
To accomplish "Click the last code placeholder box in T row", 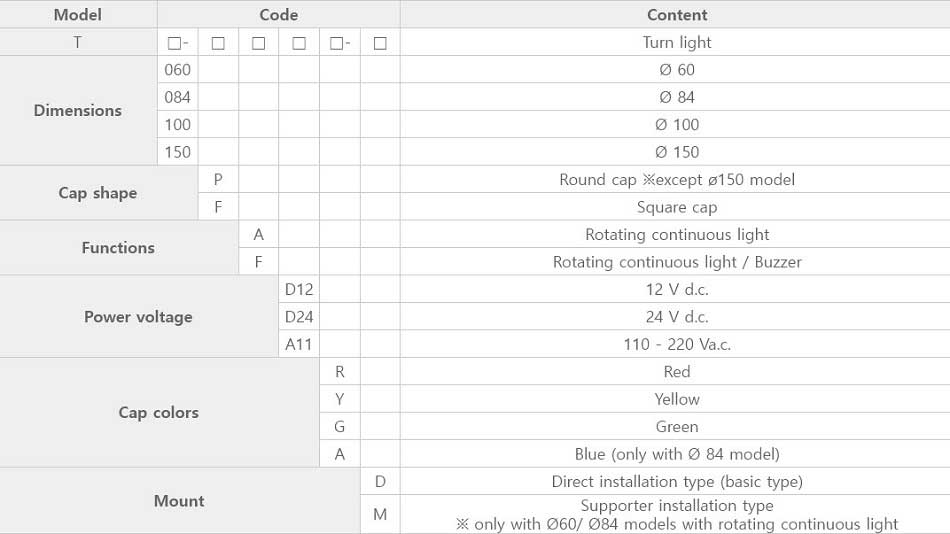I will [380, 43].
